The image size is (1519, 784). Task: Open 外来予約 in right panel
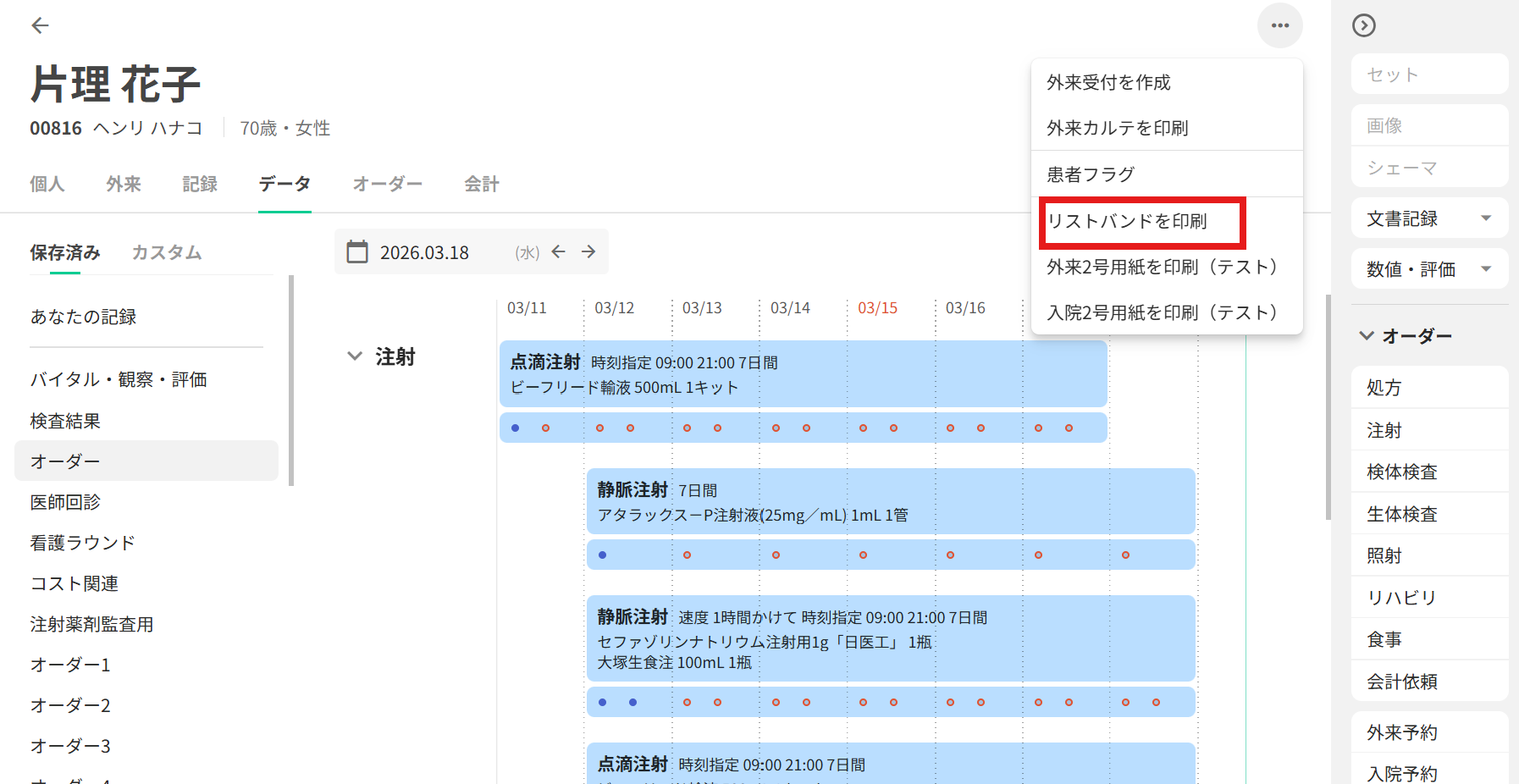tap(1430, 732)
